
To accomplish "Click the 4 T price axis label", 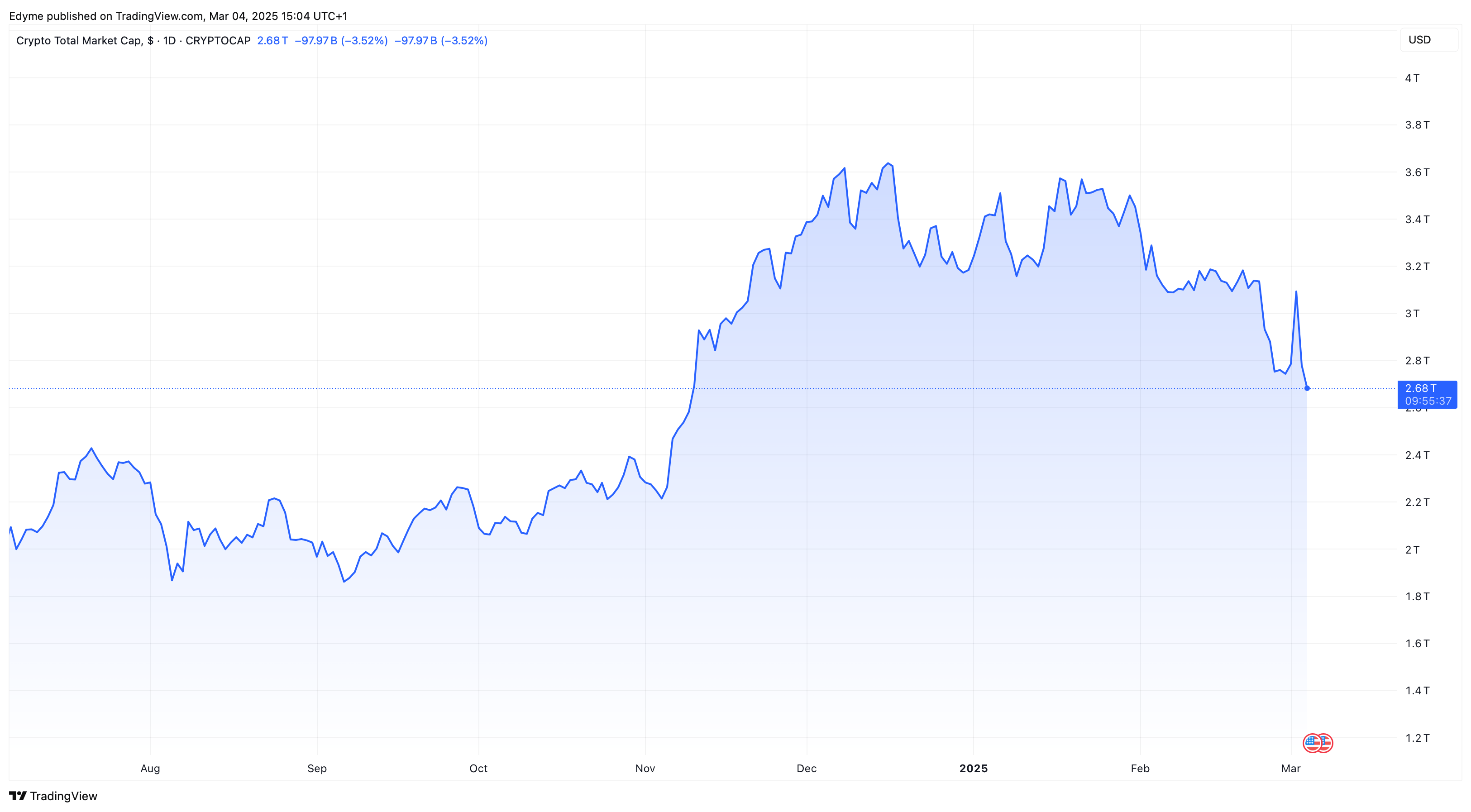I will click(x=1412, y=78).
